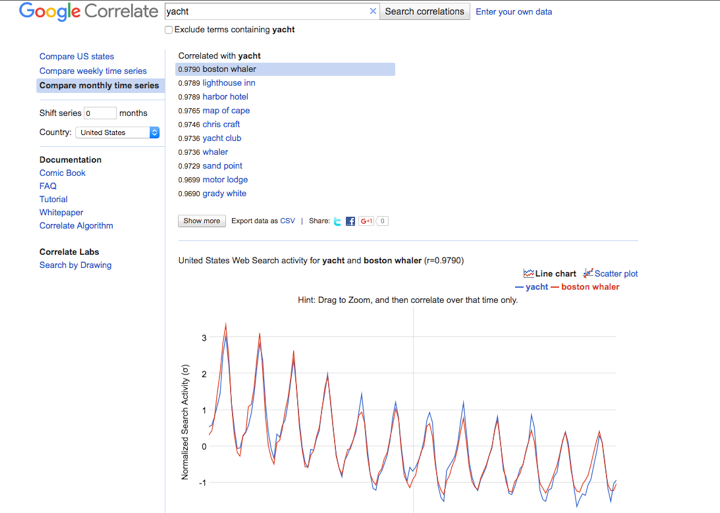Select the lighthouse inn correlated term
Screen dimensions: 720x513
[229, 83]
